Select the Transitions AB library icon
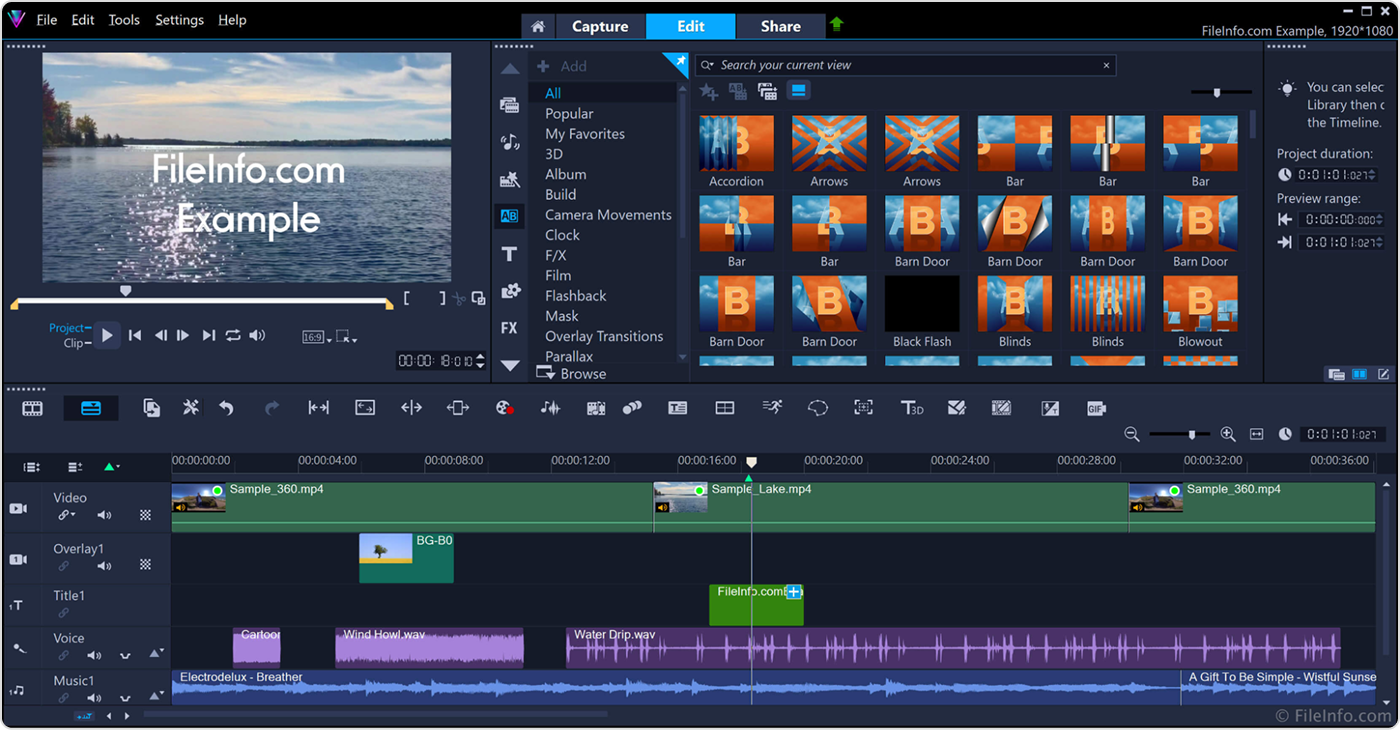 pyautogui.click(x=509, y=216)
